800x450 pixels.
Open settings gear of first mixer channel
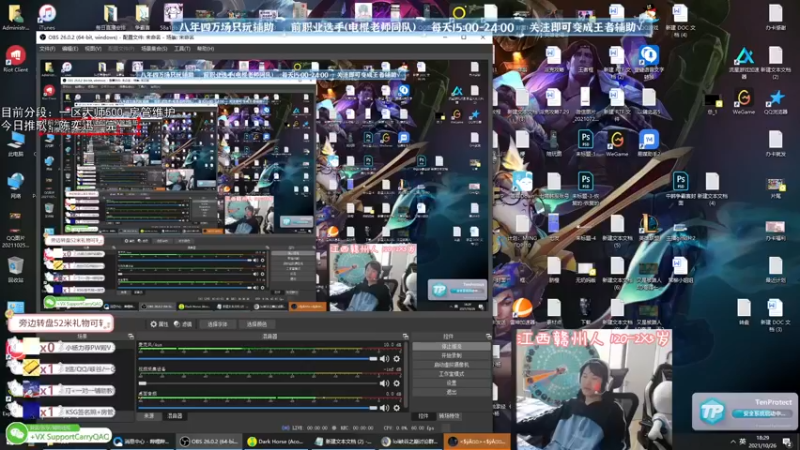tap(396, 359)
